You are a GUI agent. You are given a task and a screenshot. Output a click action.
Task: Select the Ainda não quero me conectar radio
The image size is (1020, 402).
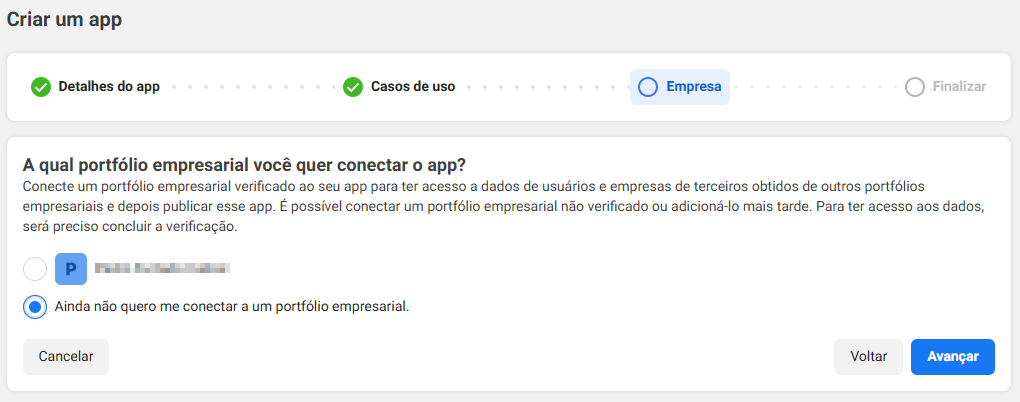pyautogui.click(x=35, y=306)
